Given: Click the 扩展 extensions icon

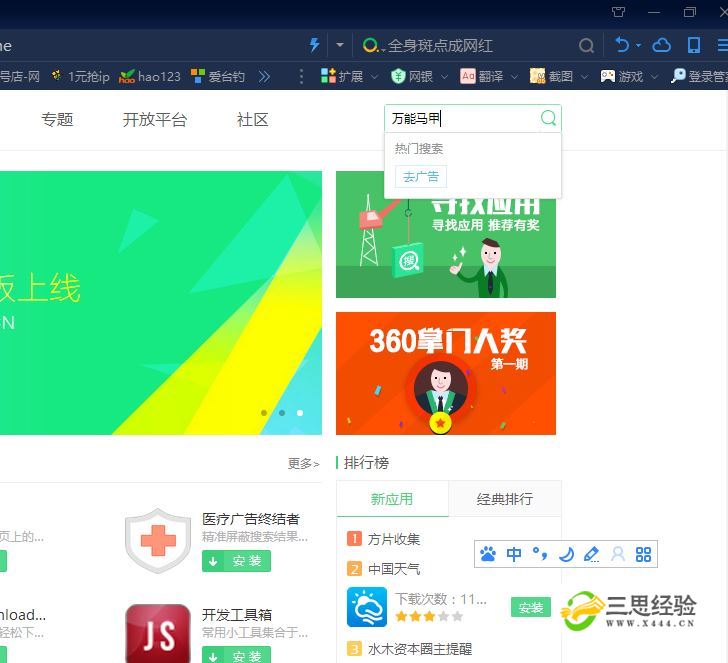Looking at the screenshot, I should [328, 76].
